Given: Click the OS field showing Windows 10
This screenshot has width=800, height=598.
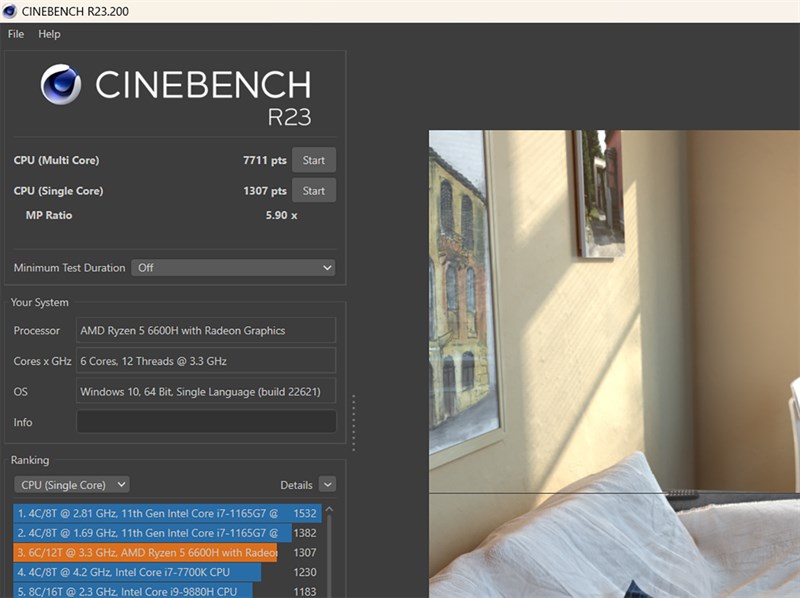Looking at the screenshot, I should (206, 392).
